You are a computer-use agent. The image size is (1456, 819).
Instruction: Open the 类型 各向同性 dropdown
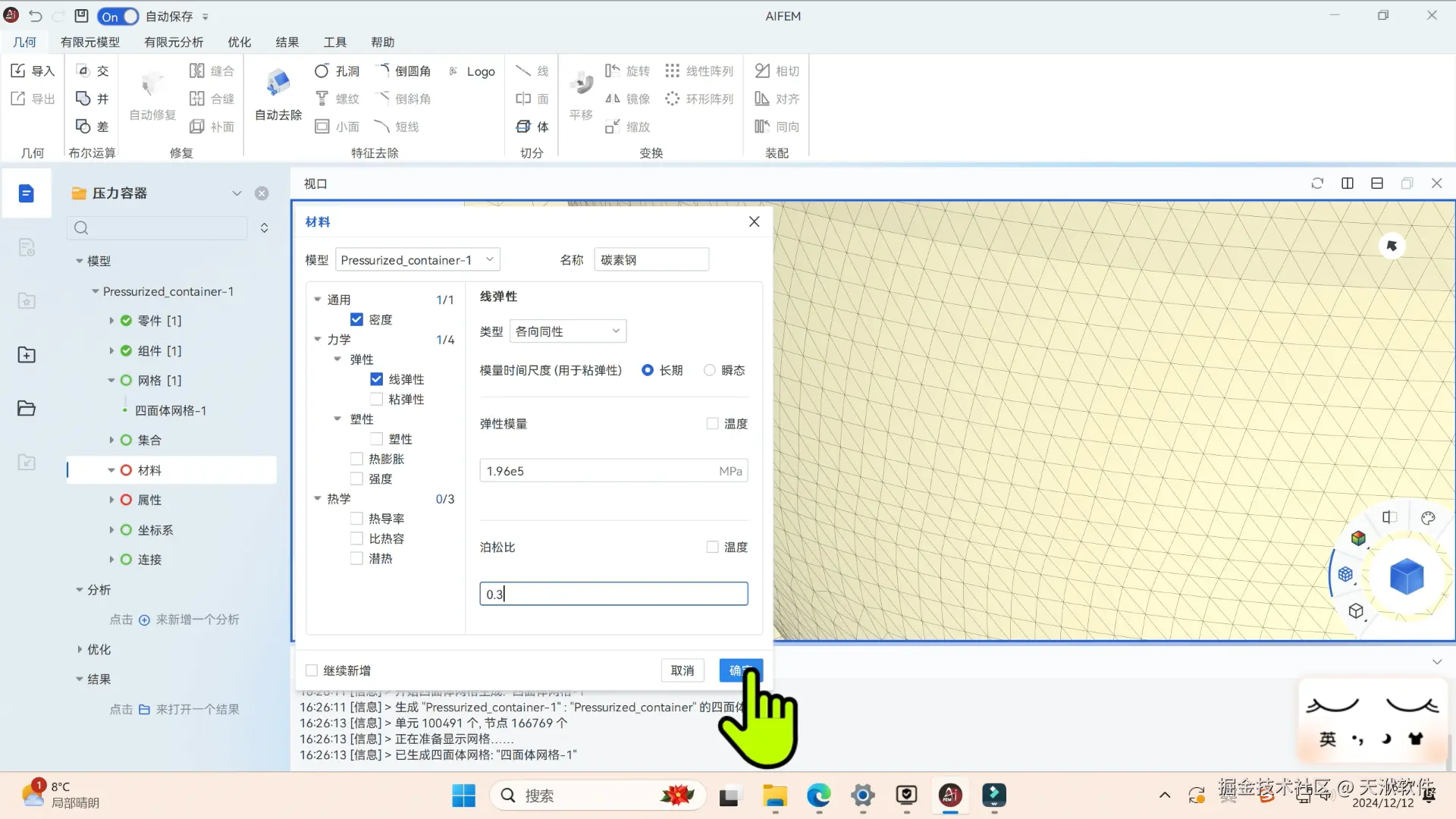tap(568, 331)
